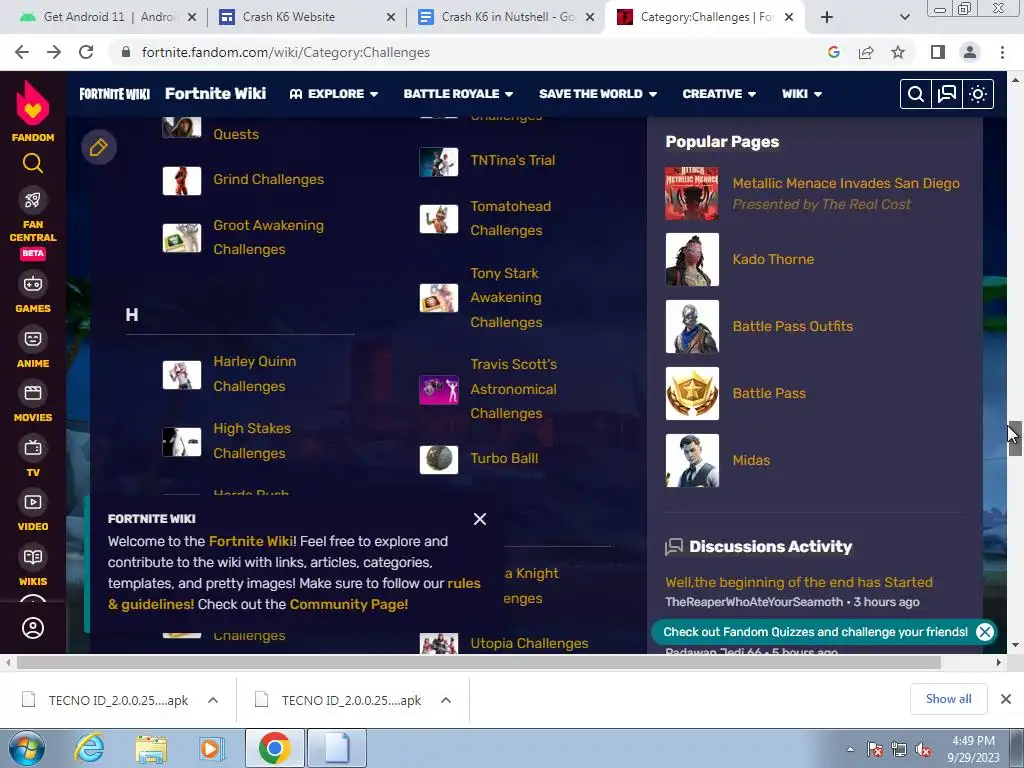1024x768 pixels.
Task: Click the Fortnite Wiki logo wordmark
Action: pos(114,94)
